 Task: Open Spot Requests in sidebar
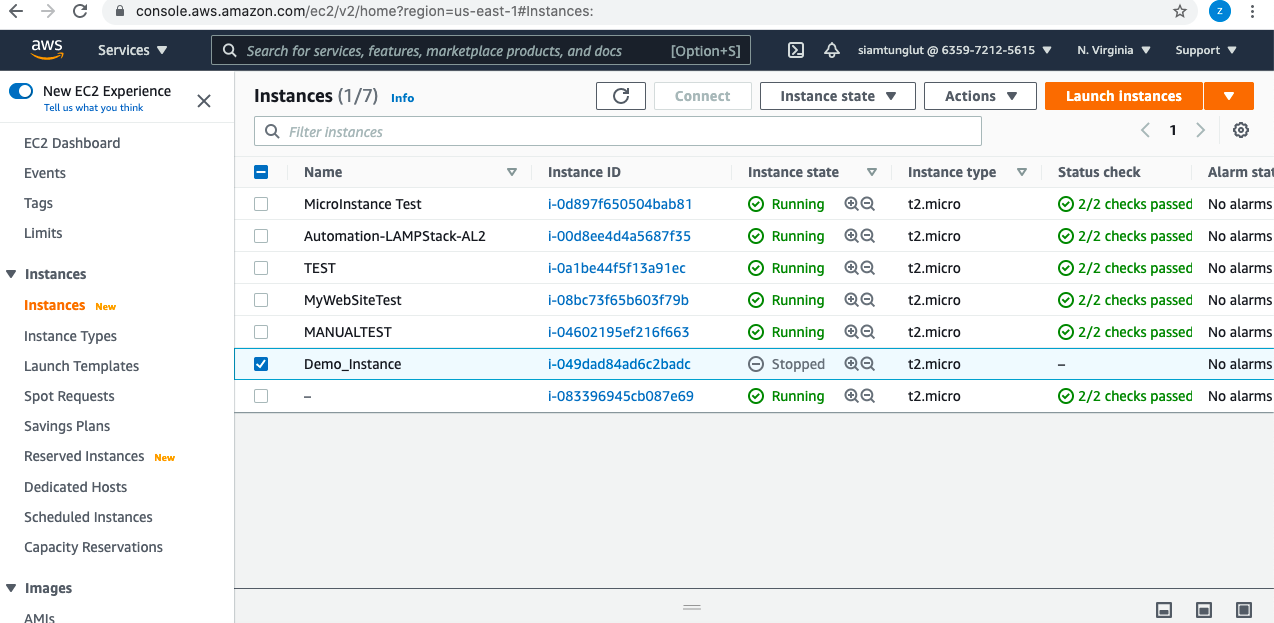pyautogui.click(x=69, y=396)
